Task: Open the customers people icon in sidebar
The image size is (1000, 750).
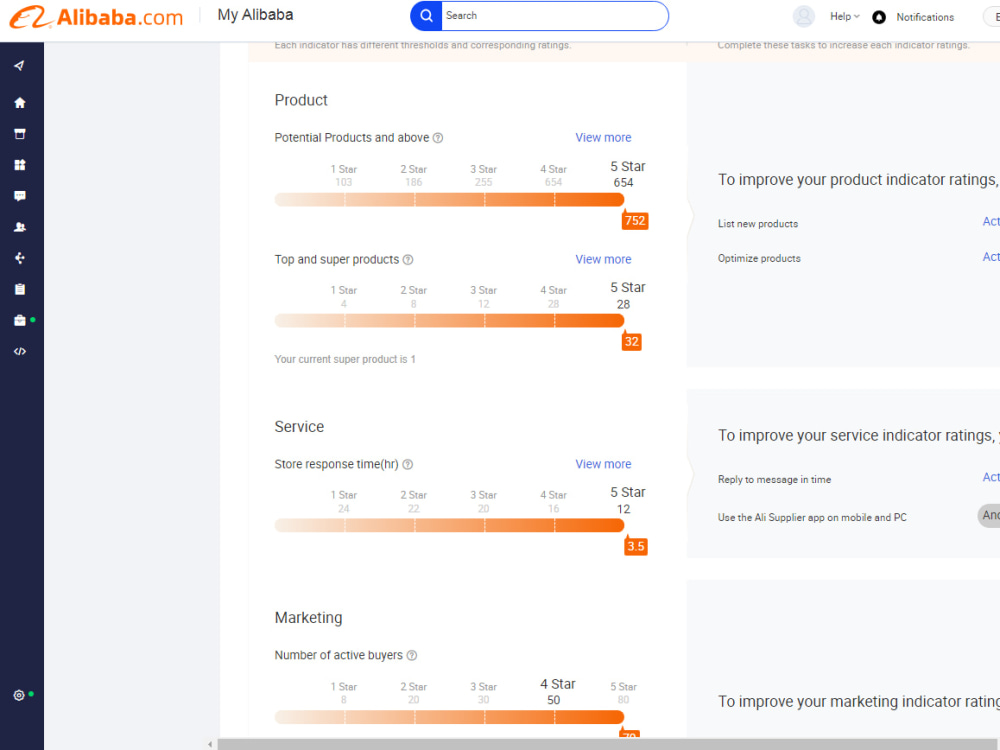Action: pos(20,227)
